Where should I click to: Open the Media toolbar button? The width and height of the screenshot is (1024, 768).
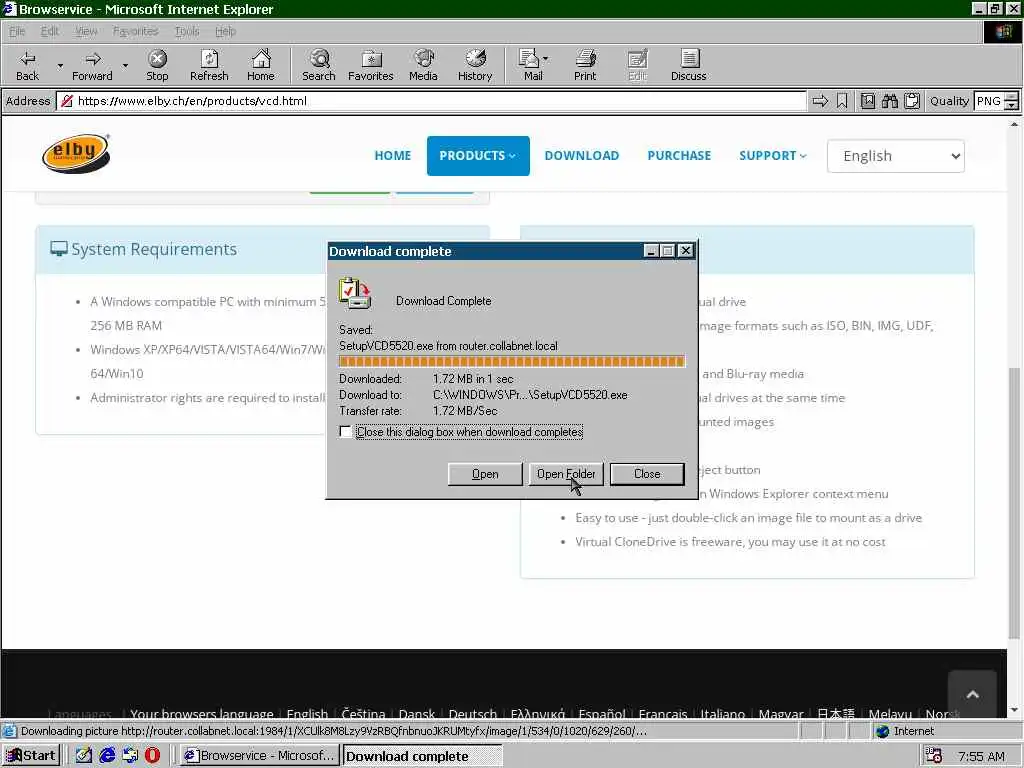point(423,65)
